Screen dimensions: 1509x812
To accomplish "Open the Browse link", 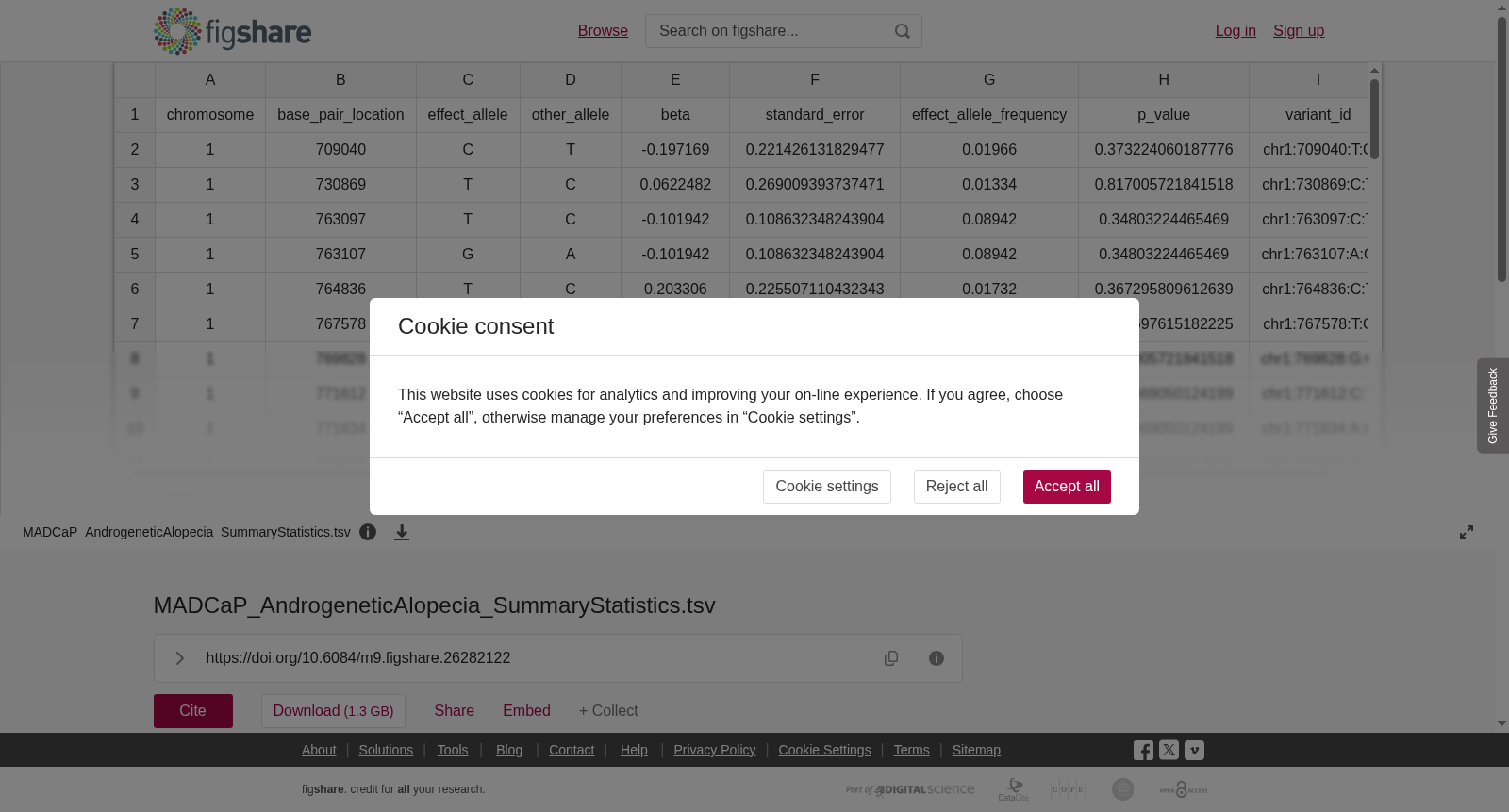I will tap(603, 31).
